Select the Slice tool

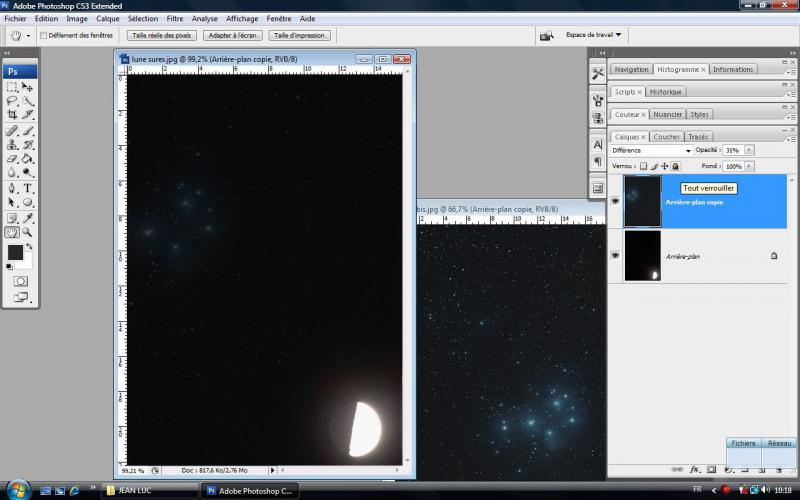click(x=28, y=115)
